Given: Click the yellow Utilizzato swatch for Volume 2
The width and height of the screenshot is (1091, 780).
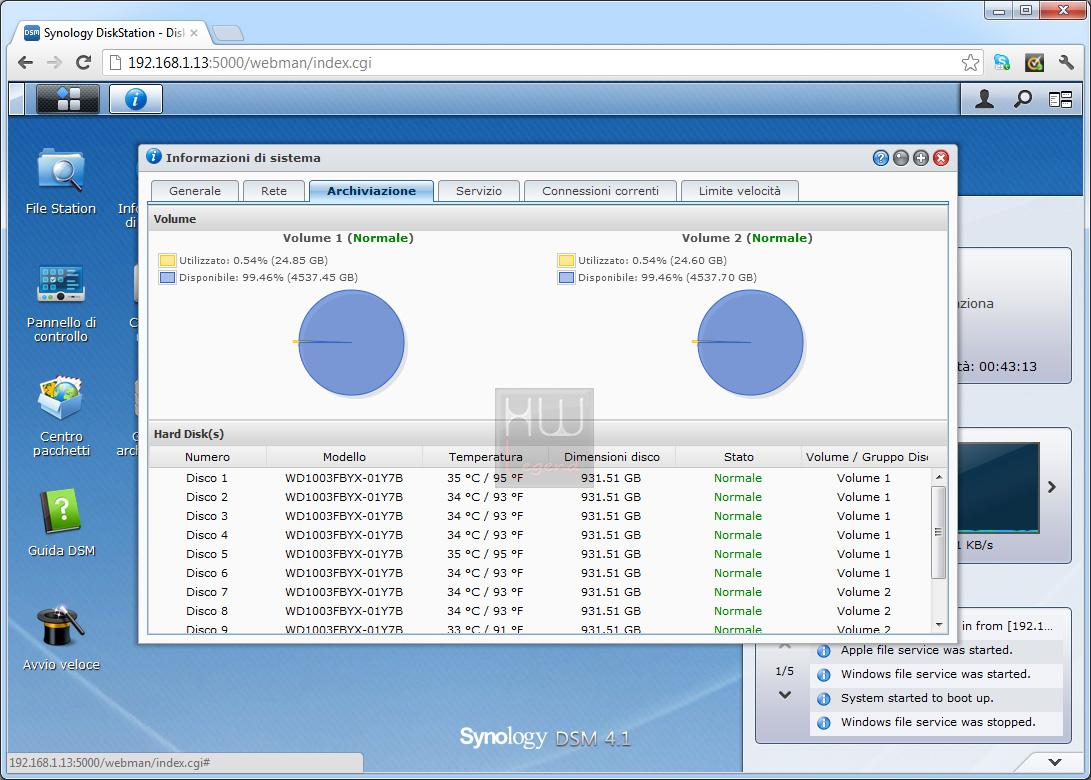Looking at the screenshot, I should 566,260.
